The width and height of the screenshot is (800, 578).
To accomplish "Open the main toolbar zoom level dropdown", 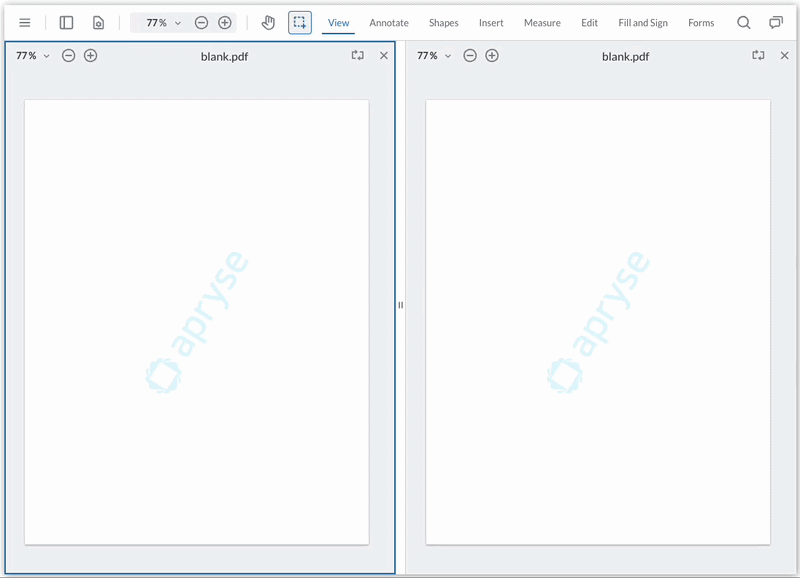I will 160,21.
